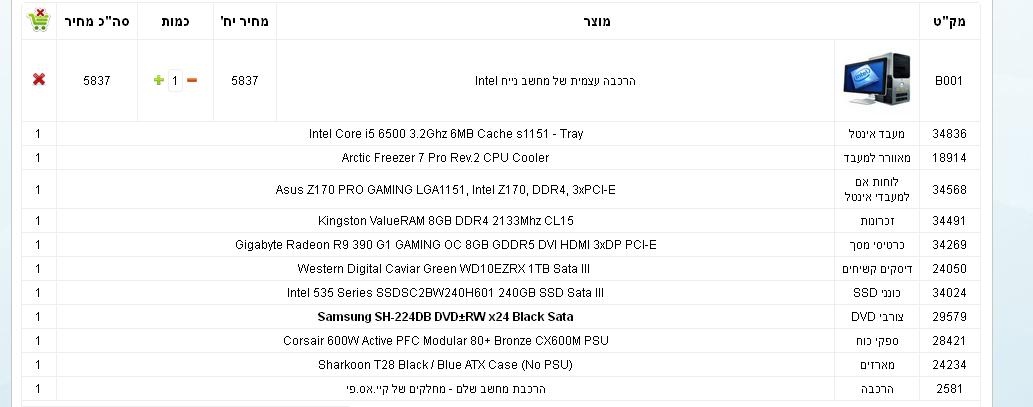Click the quantity input field showing 1
The height and width of the screenshot is (407, 1033).
[175, 80]
